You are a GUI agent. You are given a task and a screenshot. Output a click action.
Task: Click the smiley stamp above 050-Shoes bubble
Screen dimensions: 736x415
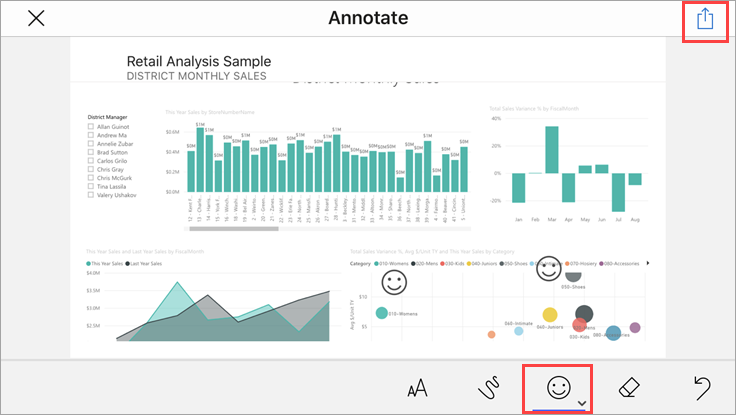click(x=547, y=268)
